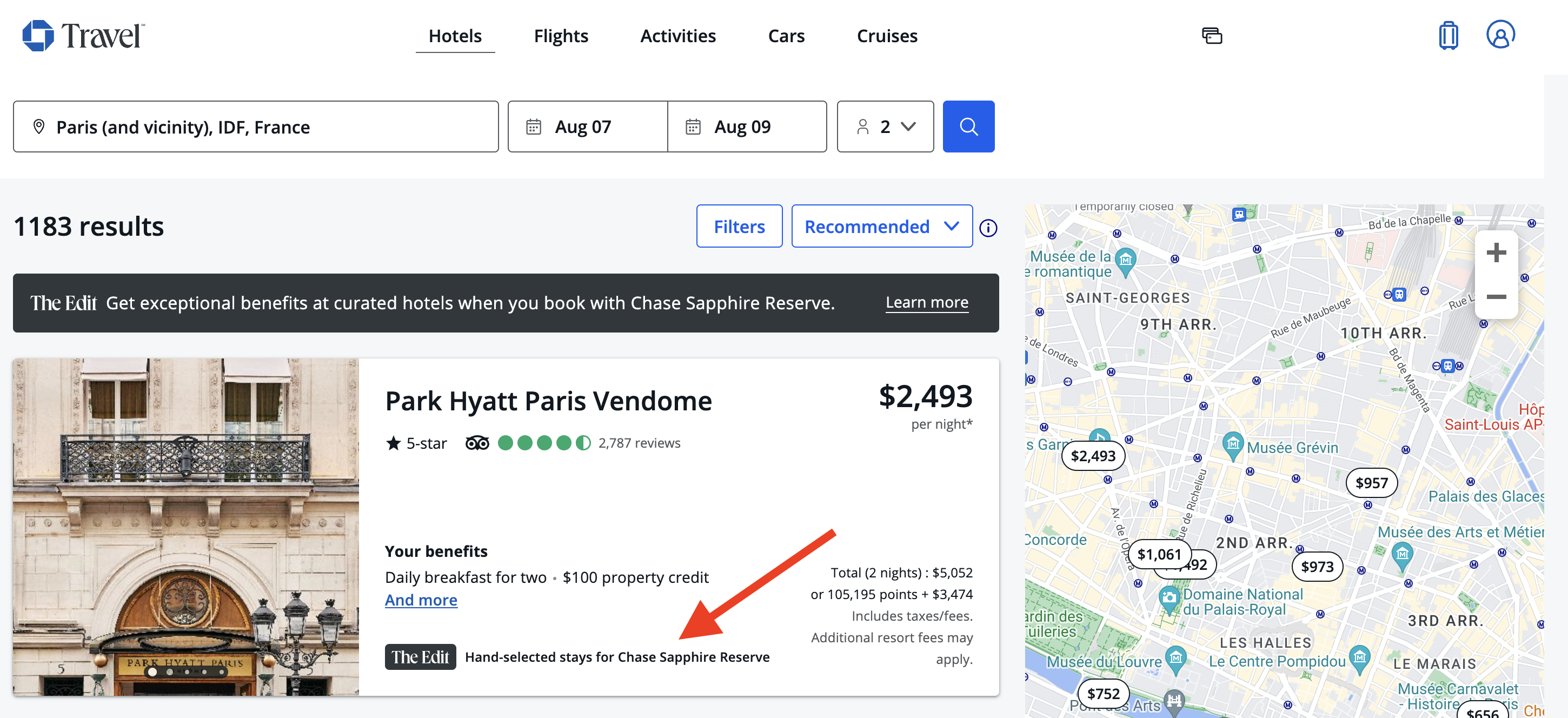Select the $2,493 price pin on map

pyautogui.click(x=1093, y=456)
